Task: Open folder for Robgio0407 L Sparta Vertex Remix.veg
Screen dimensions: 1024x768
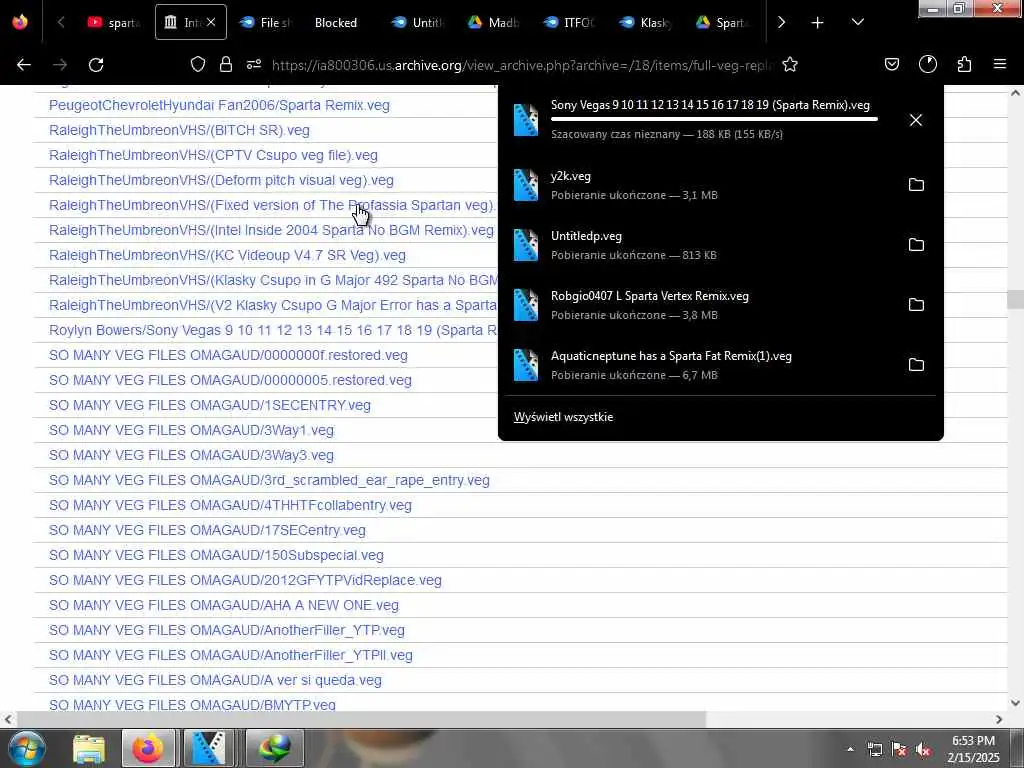Action: point(916,305)
